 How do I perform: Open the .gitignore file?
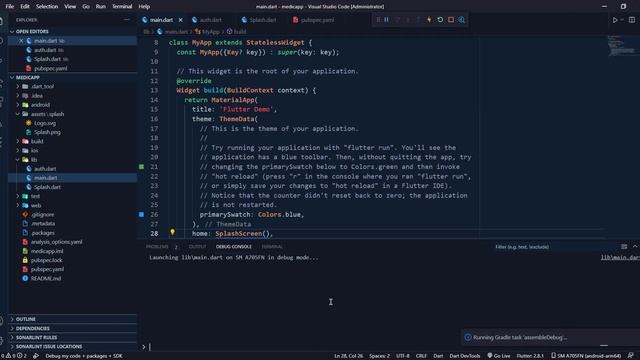(42, 214)
